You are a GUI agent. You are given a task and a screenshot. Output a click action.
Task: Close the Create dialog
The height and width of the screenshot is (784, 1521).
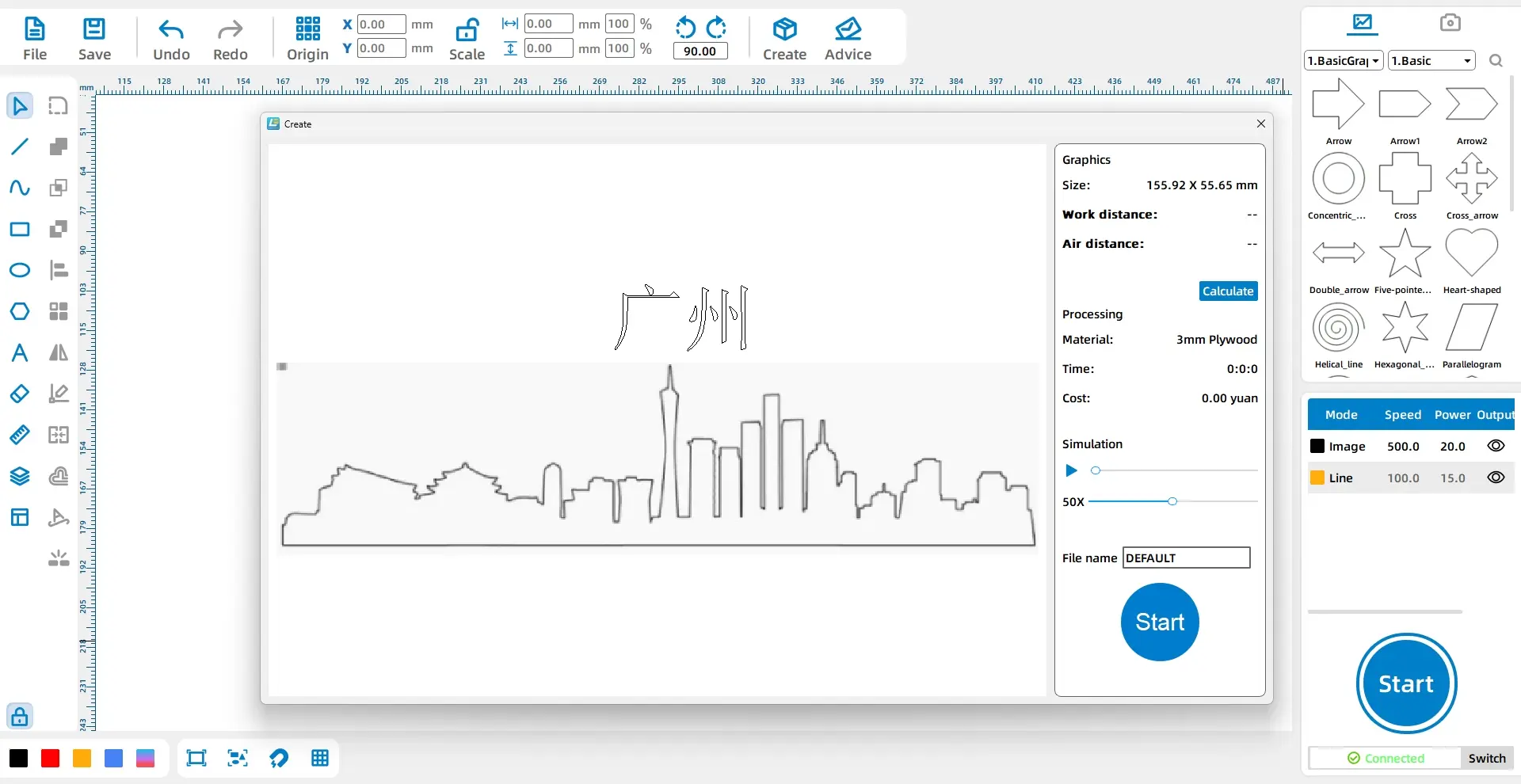(1260, 124)
